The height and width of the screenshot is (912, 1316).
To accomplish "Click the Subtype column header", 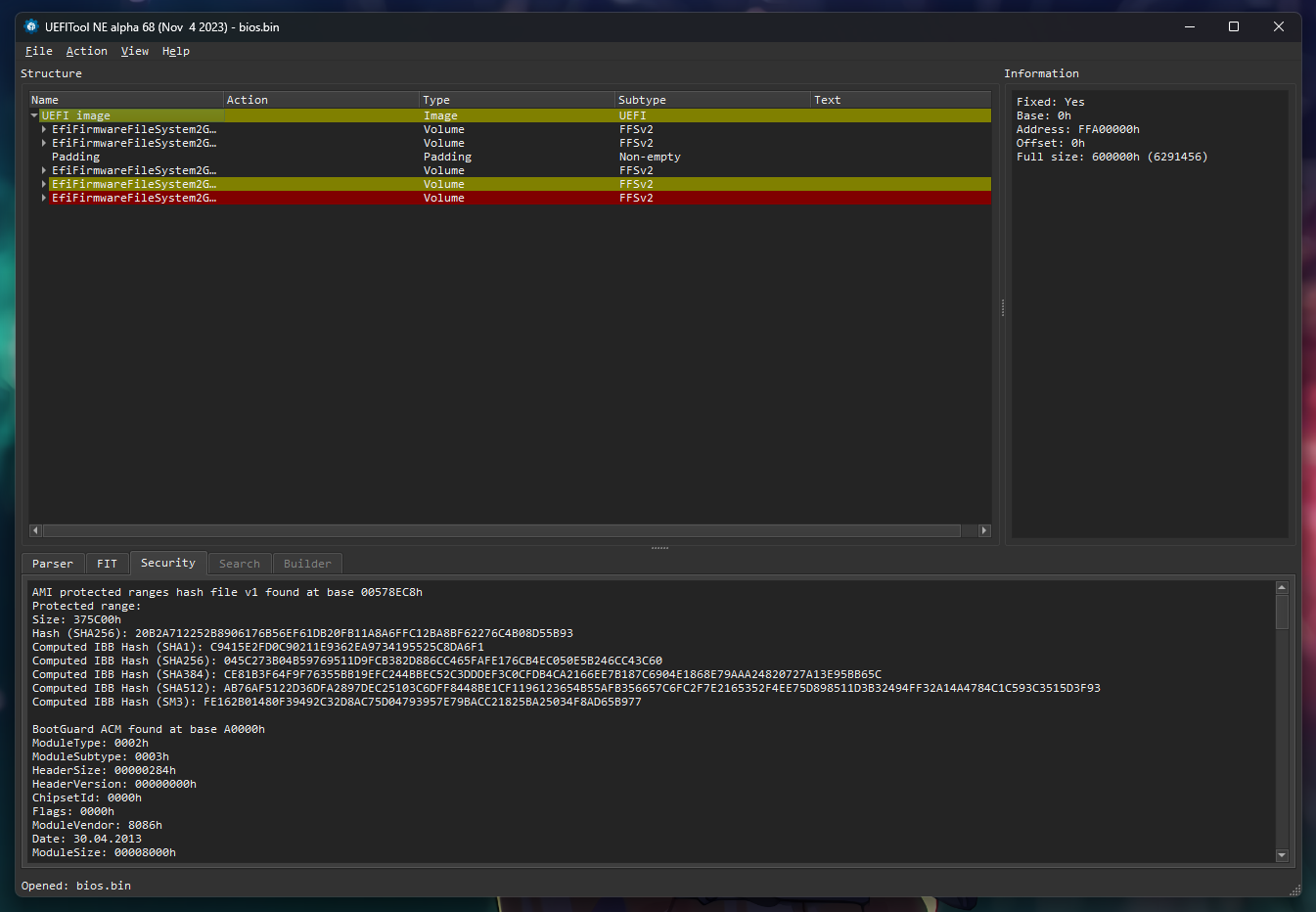I will 642,100.
